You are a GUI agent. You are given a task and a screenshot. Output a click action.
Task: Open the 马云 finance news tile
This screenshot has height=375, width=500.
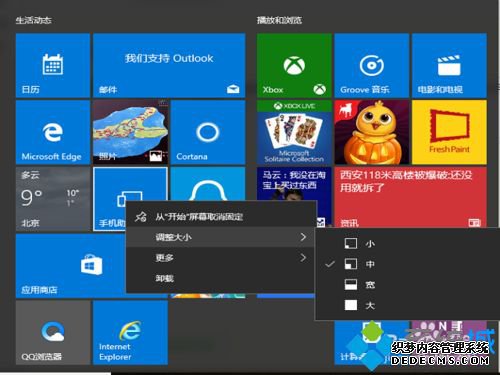(x=294, y=184)
